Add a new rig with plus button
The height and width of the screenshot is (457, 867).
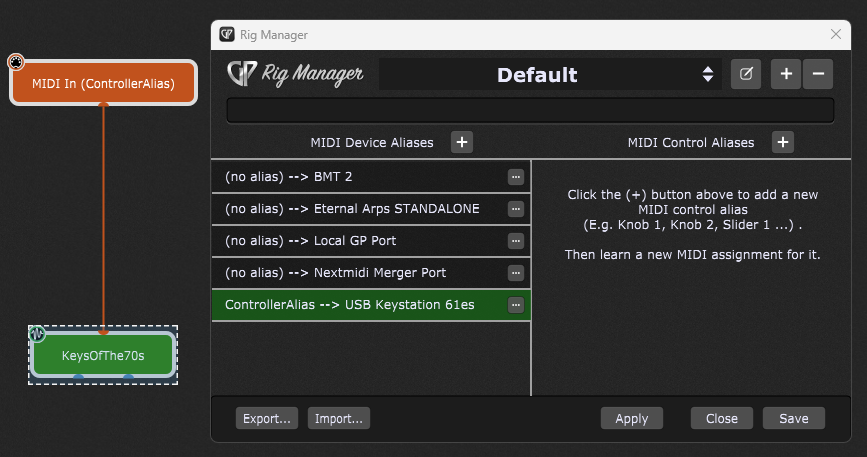[x=786, y=74]
